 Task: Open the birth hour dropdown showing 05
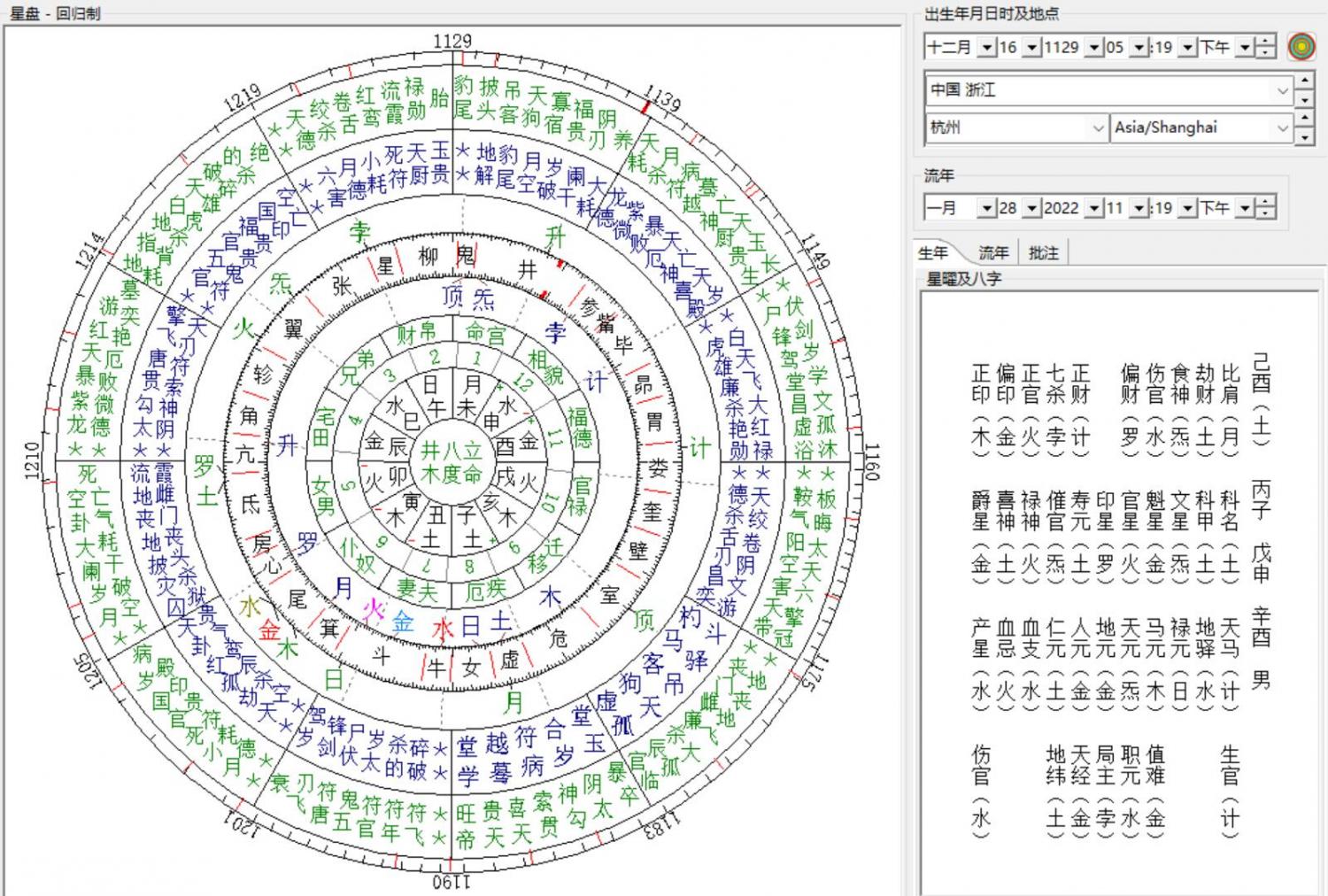coord(1139,48)
